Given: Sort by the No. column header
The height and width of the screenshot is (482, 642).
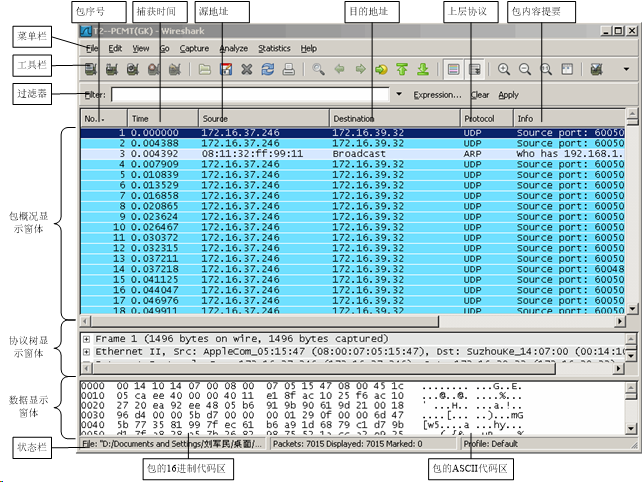Looking at the screenshot, I should 104,118.
